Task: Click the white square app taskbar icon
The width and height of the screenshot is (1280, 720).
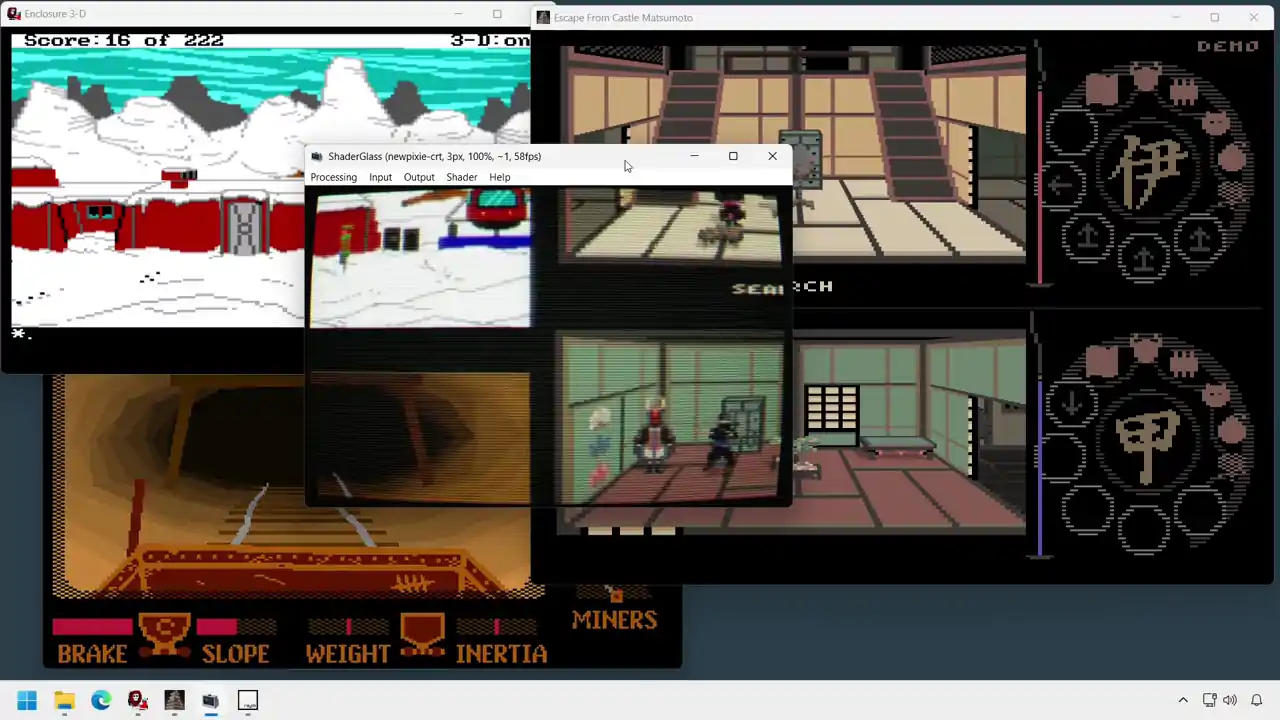Action: click(x=248, y=700)
